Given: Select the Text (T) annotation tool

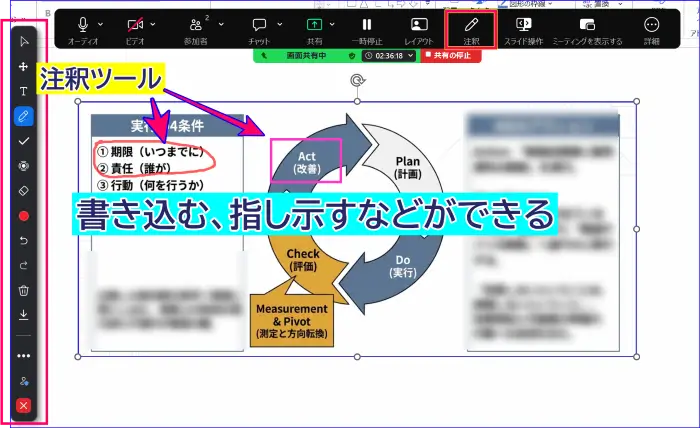Looking at the screenshot, I should [x=24, y=91].
